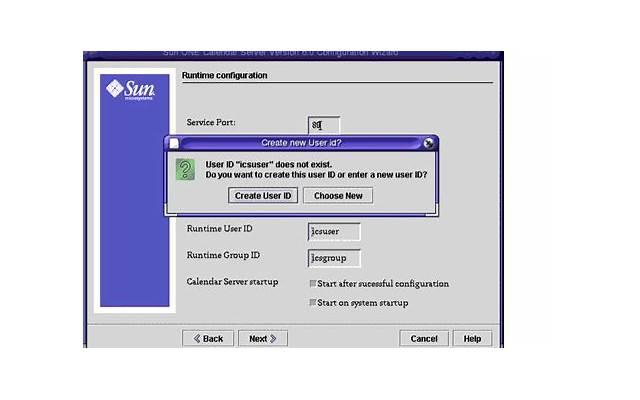Advance the wizard with Next
Viewport: 640px width, 400px height.
[263, 339]
